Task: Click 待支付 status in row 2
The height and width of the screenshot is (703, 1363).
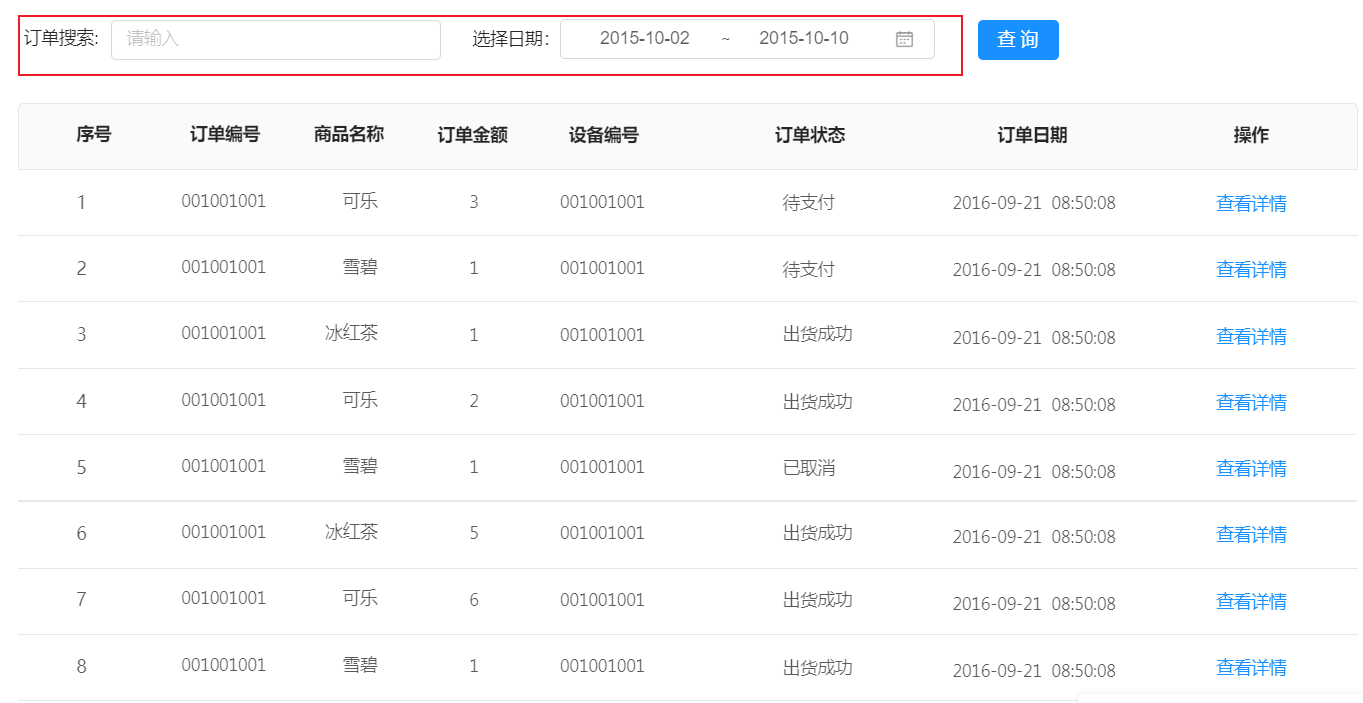Action: click(x=808, y=268)
